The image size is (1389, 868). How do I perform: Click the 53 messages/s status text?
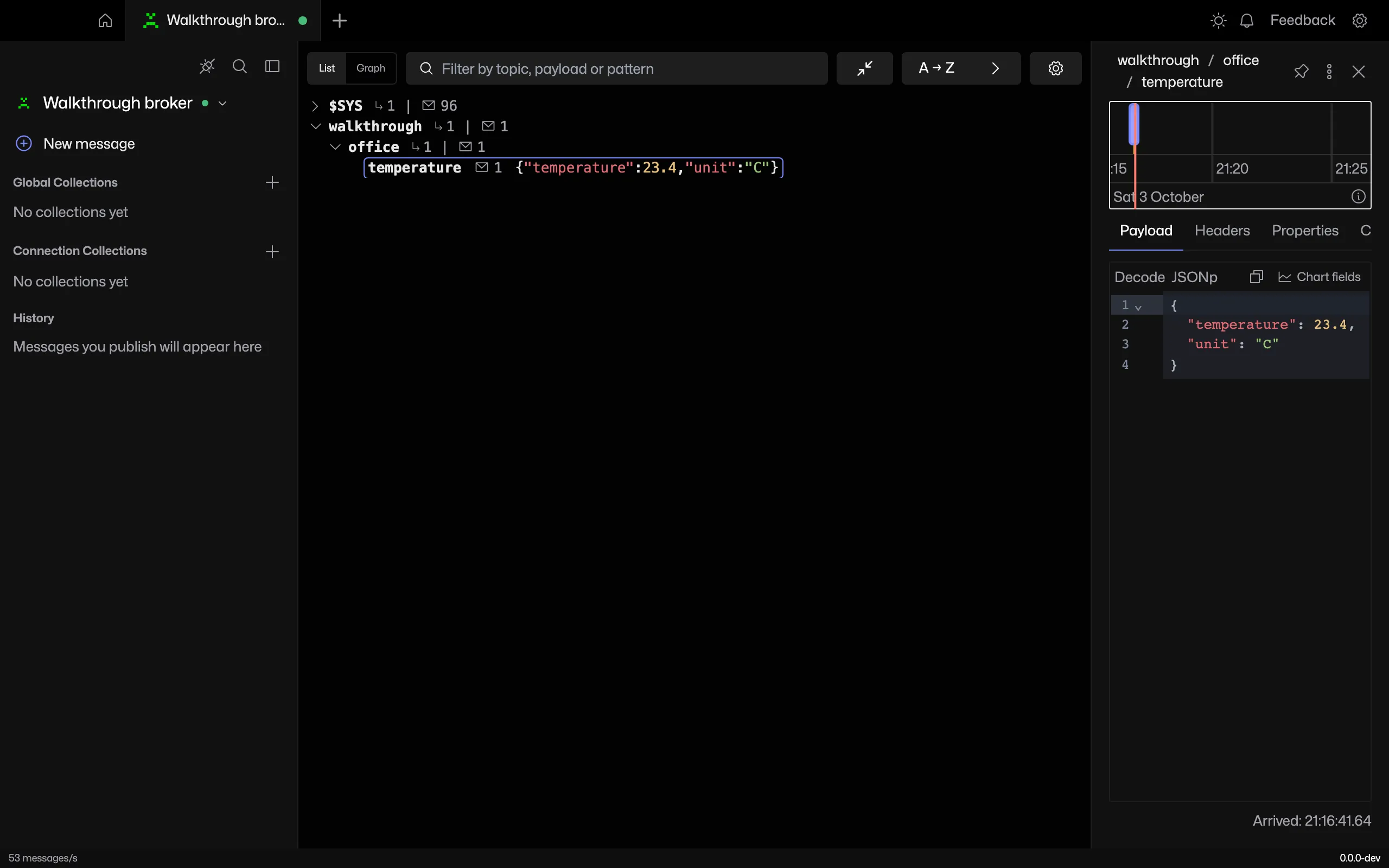(x=43, y=858)
